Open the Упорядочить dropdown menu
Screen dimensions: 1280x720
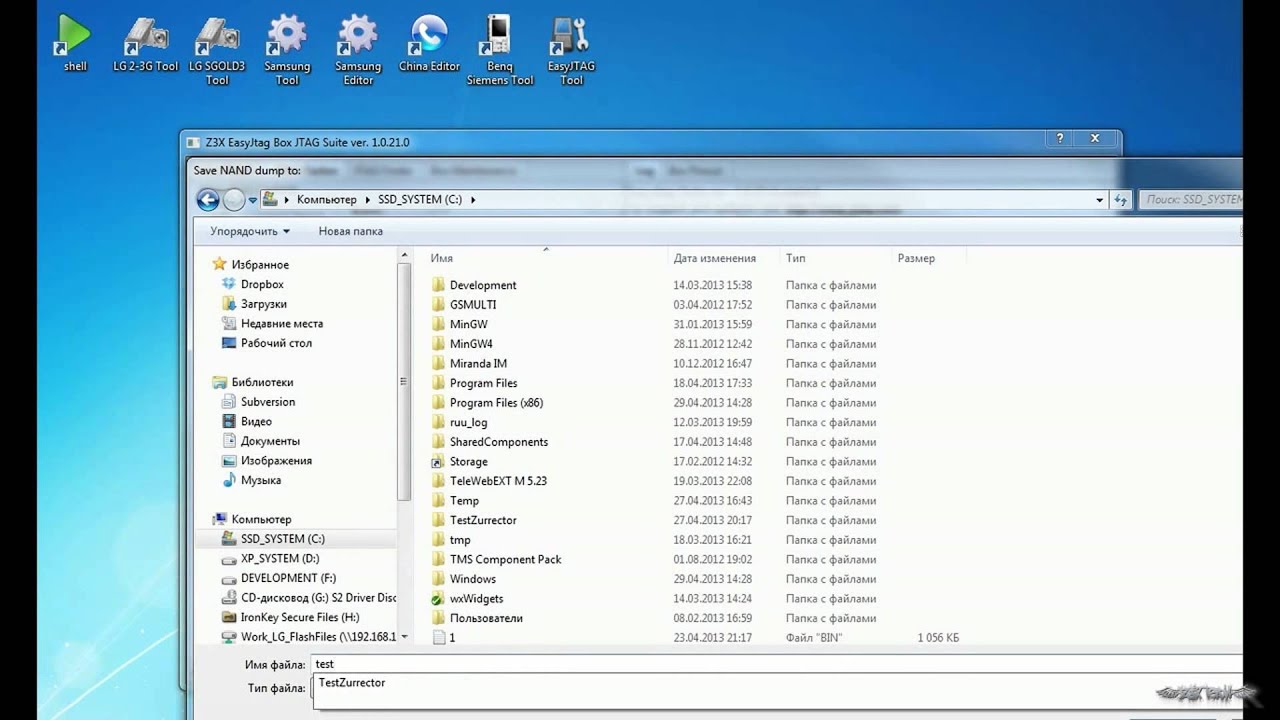[x=249, y=231]
